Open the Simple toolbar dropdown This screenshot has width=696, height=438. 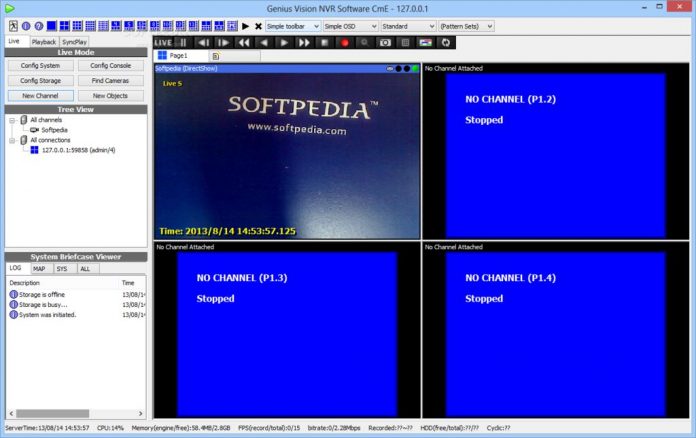pos(293,26)
